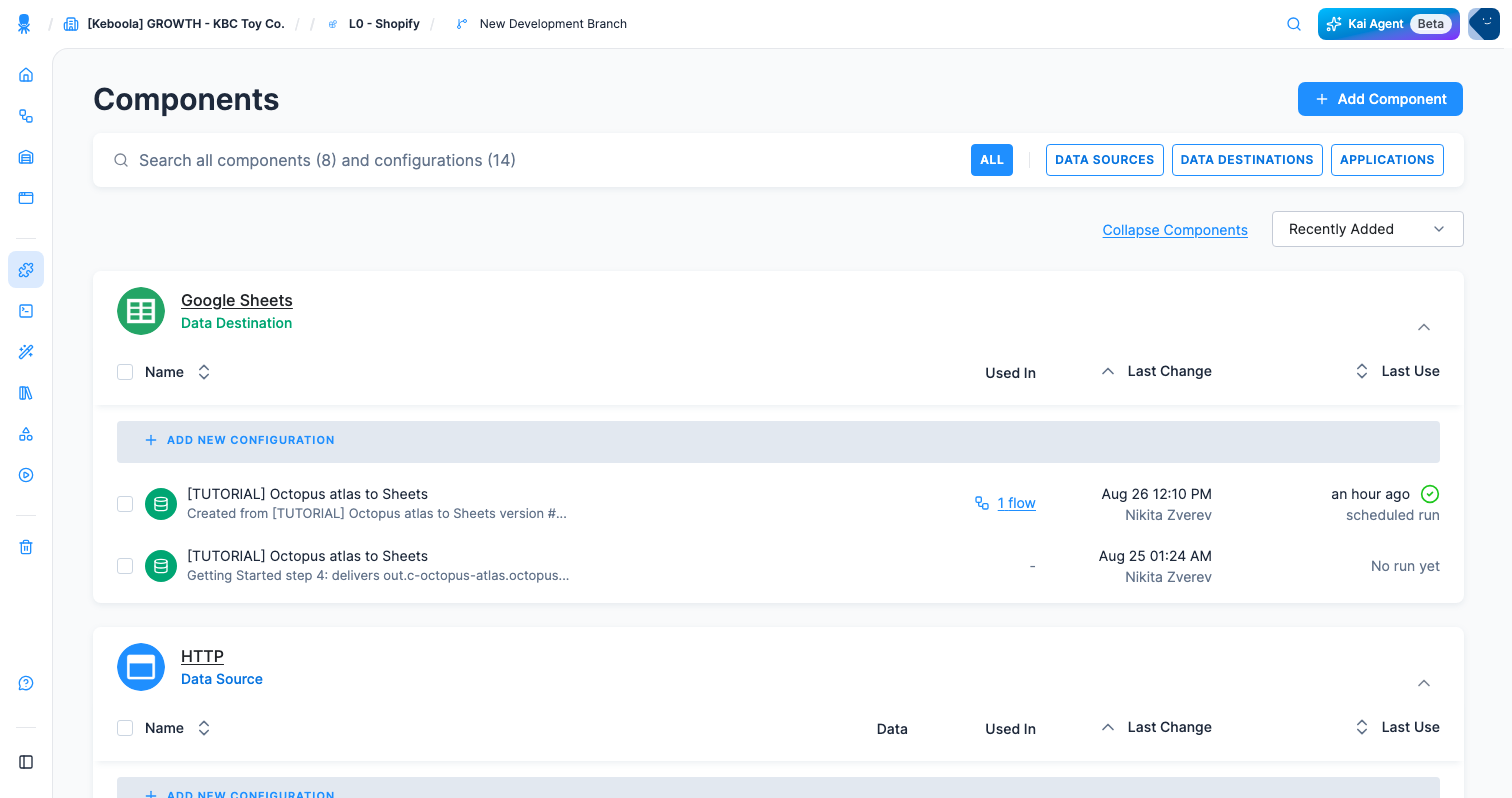Sort HTTP table by Last Use
The width and height of the screenshot is (1512, 798).
point(1397,727)
